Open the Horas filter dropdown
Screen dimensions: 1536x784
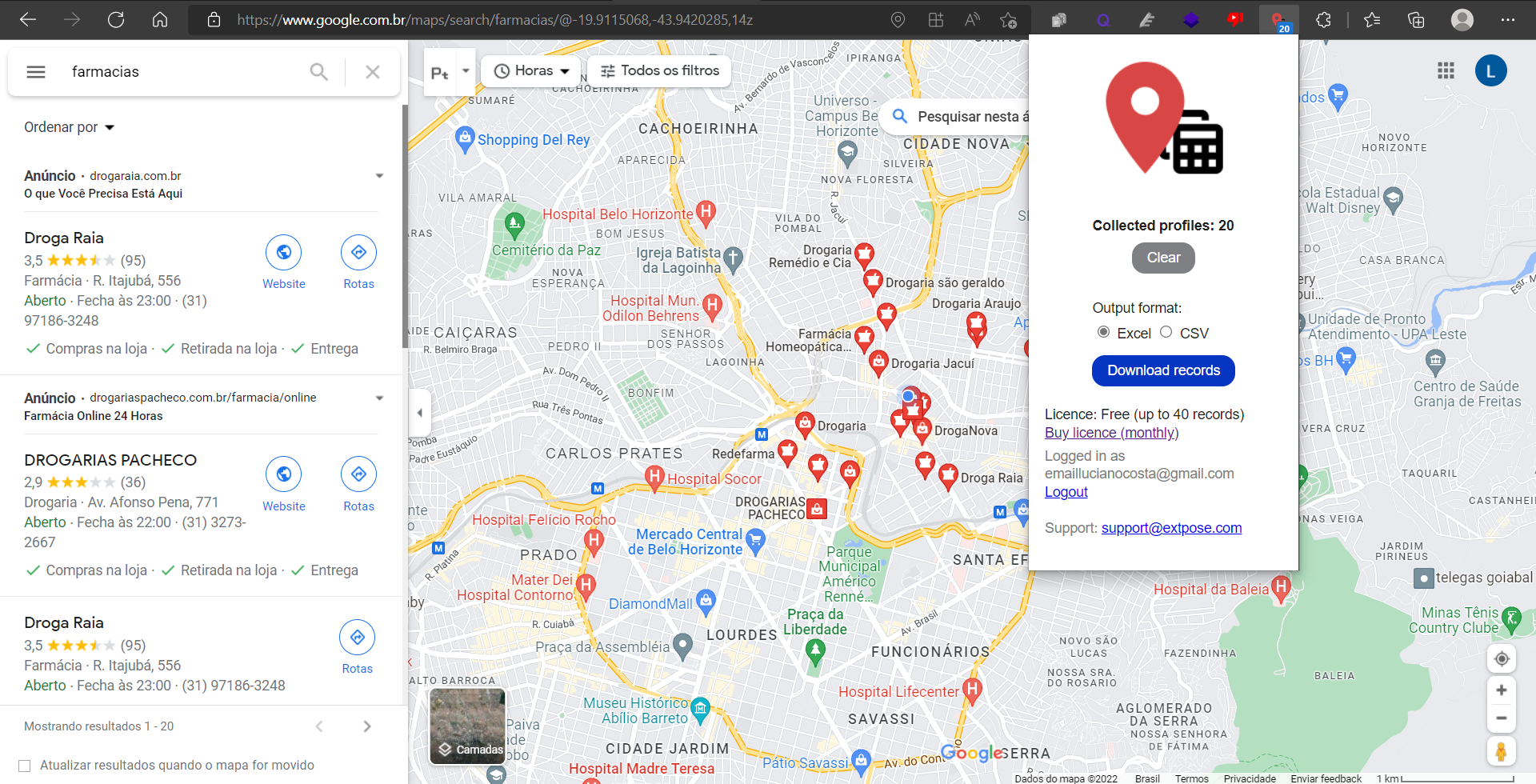point(532,71)
